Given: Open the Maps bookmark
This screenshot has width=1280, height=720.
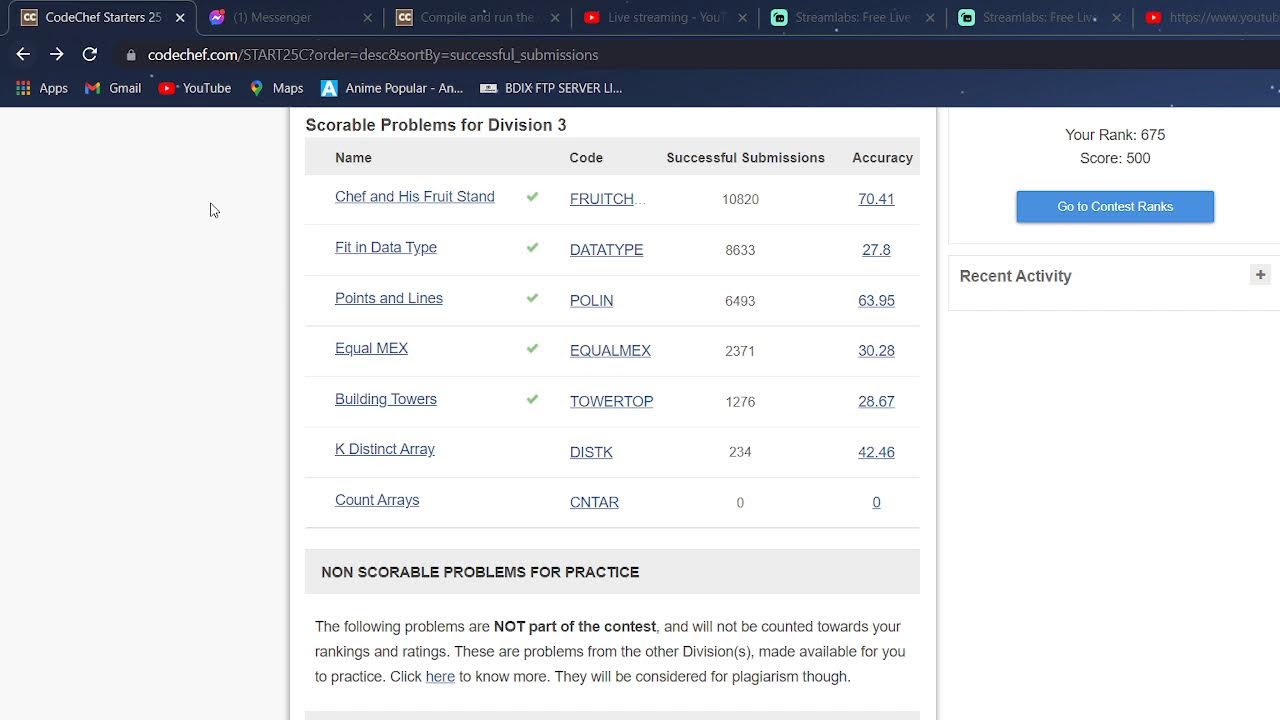Looking at the screenshot, I should [x=276, y=88].
